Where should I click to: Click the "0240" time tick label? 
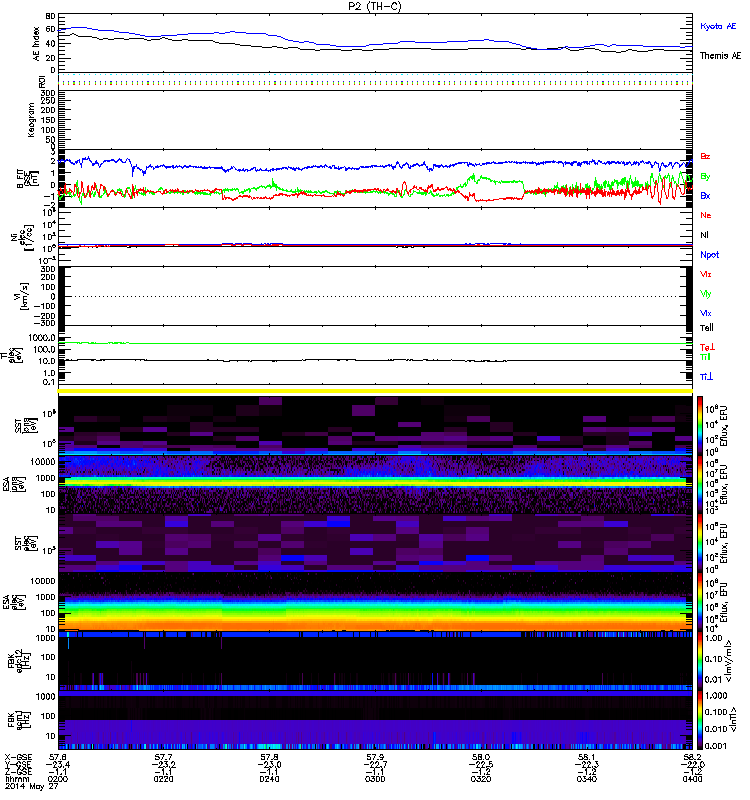[269, 779]
